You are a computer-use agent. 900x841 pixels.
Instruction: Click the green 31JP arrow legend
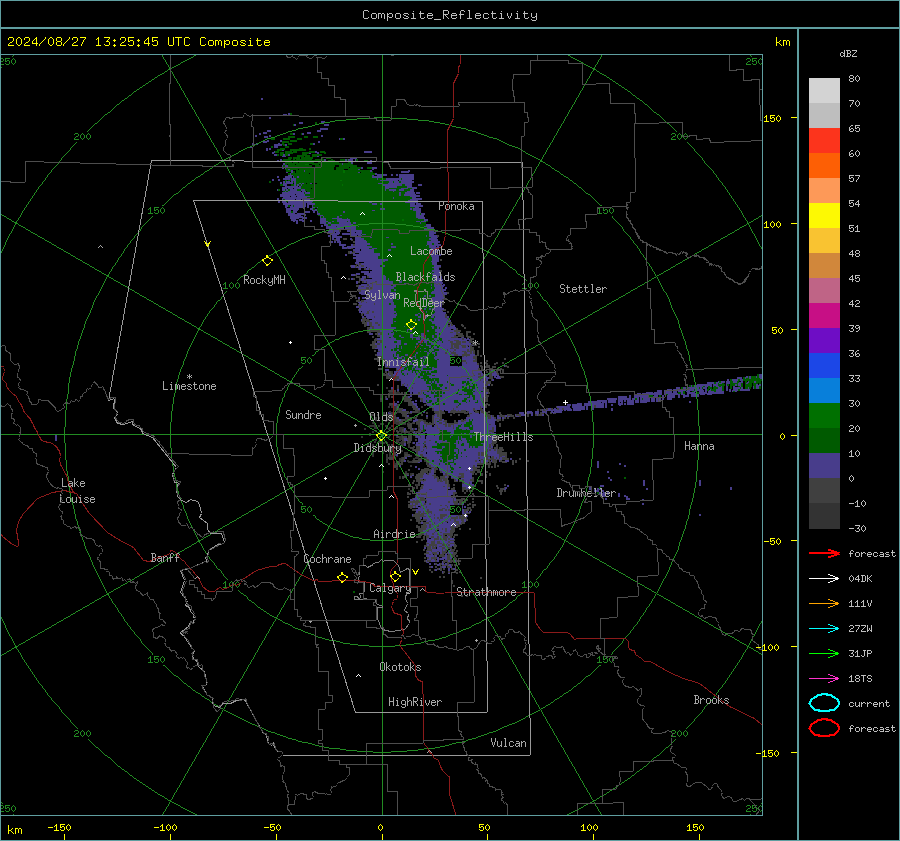(x=824, y=653)
